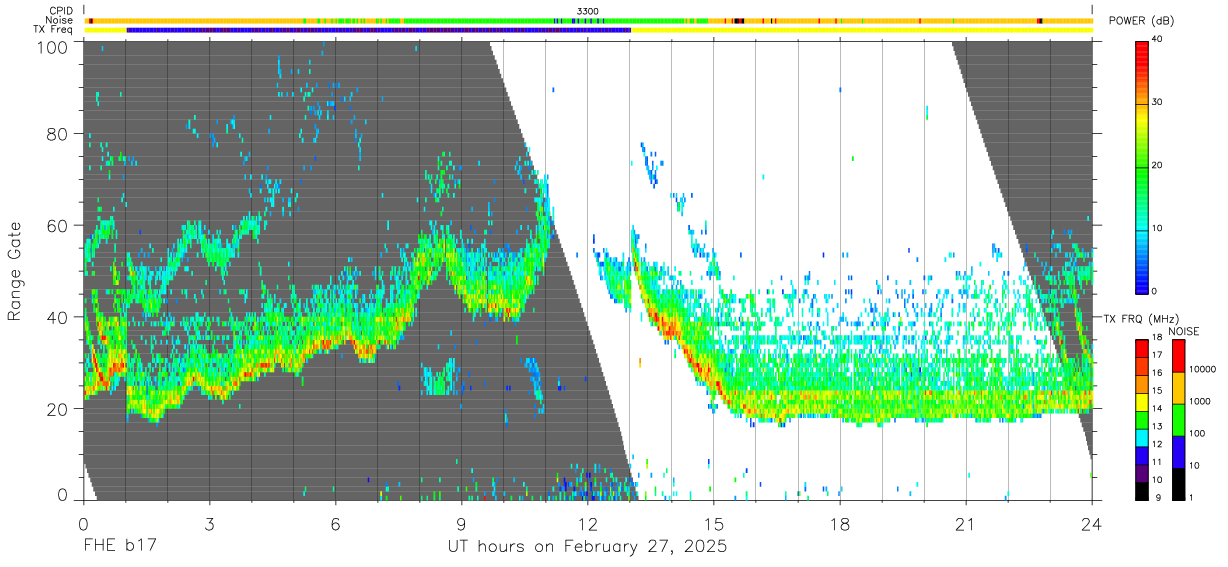
Task: Click the 20 label on Range Gate axis
Action: pos(59,409)
